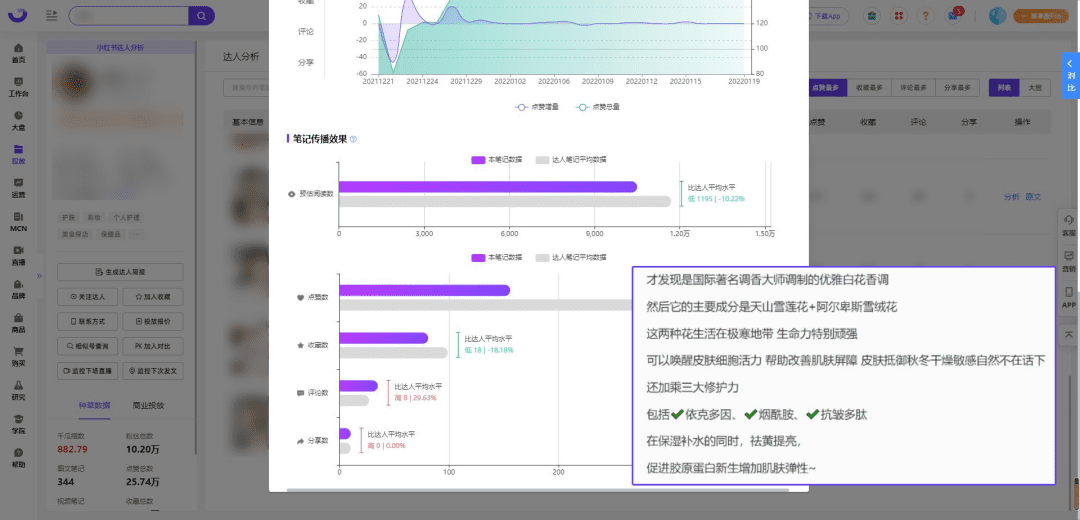Click the 下载App button

pyautogui.click(x=827, y=16)
